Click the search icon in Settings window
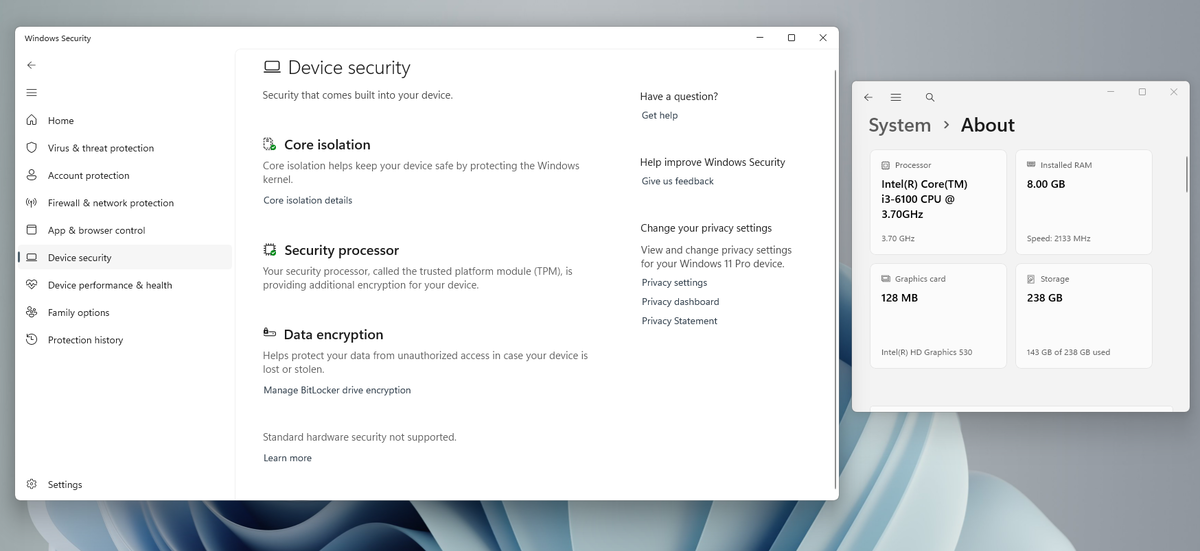 [x=930, y=97]
